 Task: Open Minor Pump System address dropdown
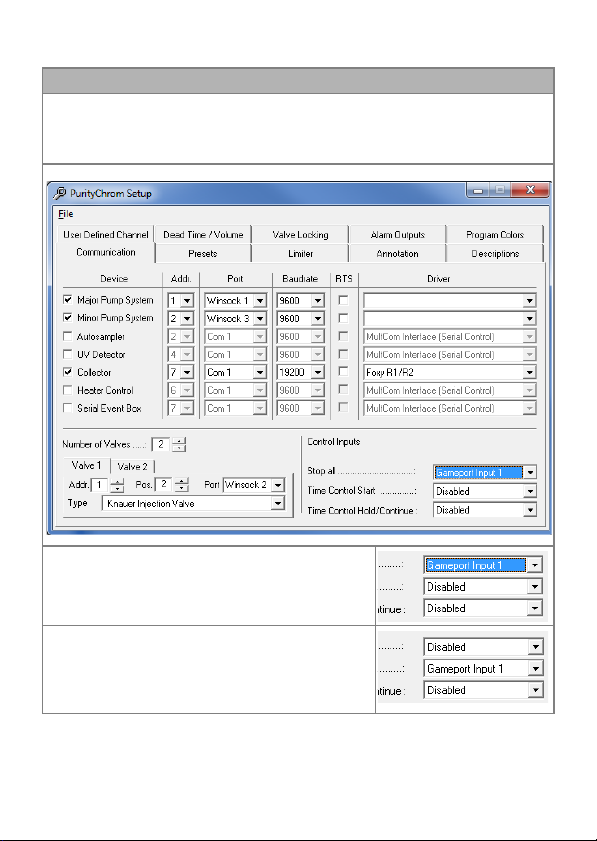187,319
